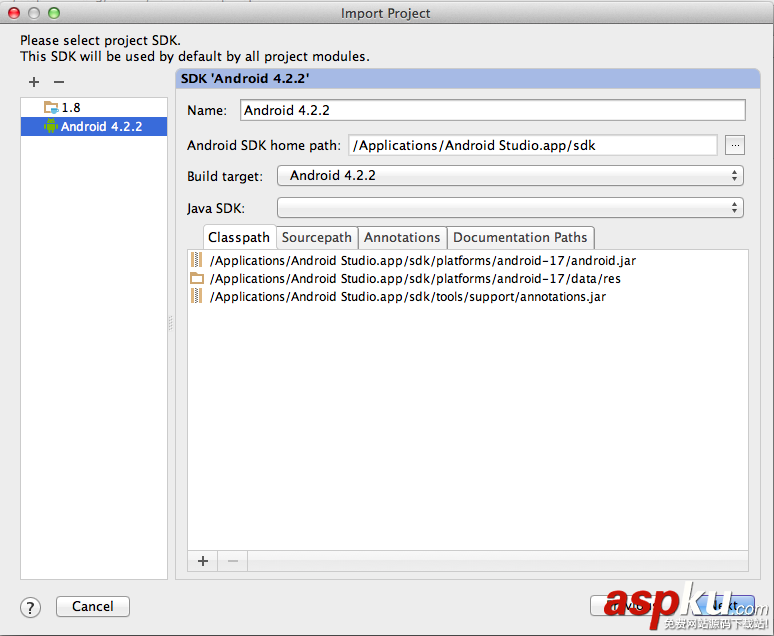
Task: Click folder icon beside data/res entry
Action: click(196, 278)
